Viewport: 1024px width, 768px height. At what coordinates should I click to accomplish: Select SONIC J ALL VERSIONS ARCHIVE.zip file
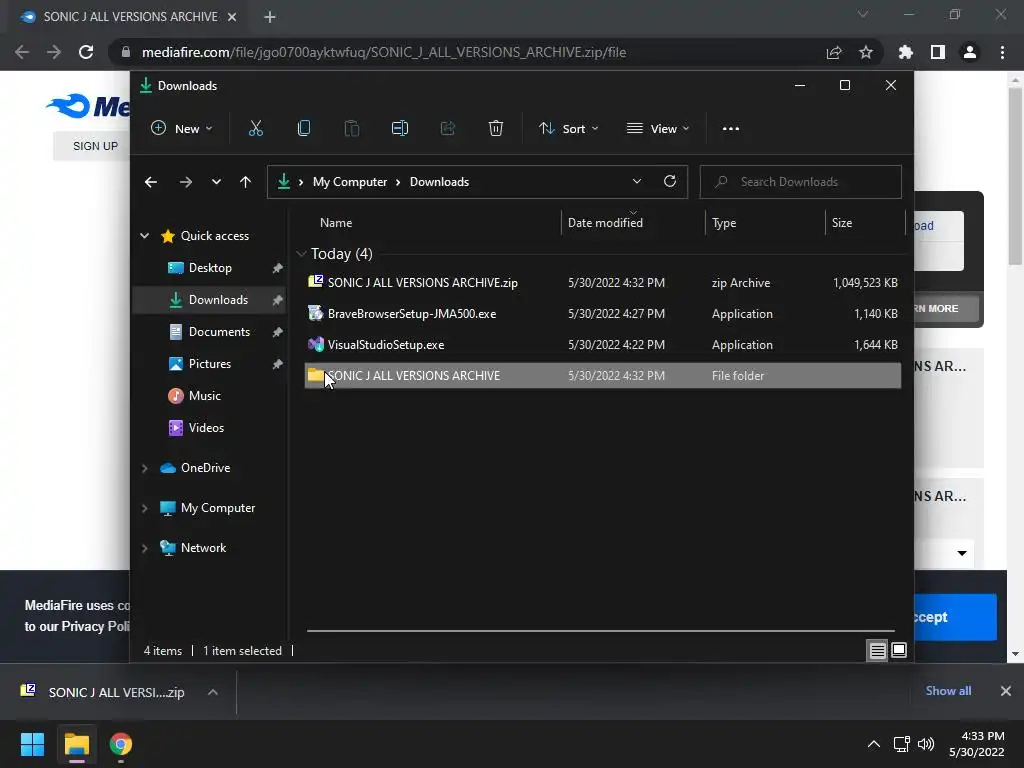point(602,283)
